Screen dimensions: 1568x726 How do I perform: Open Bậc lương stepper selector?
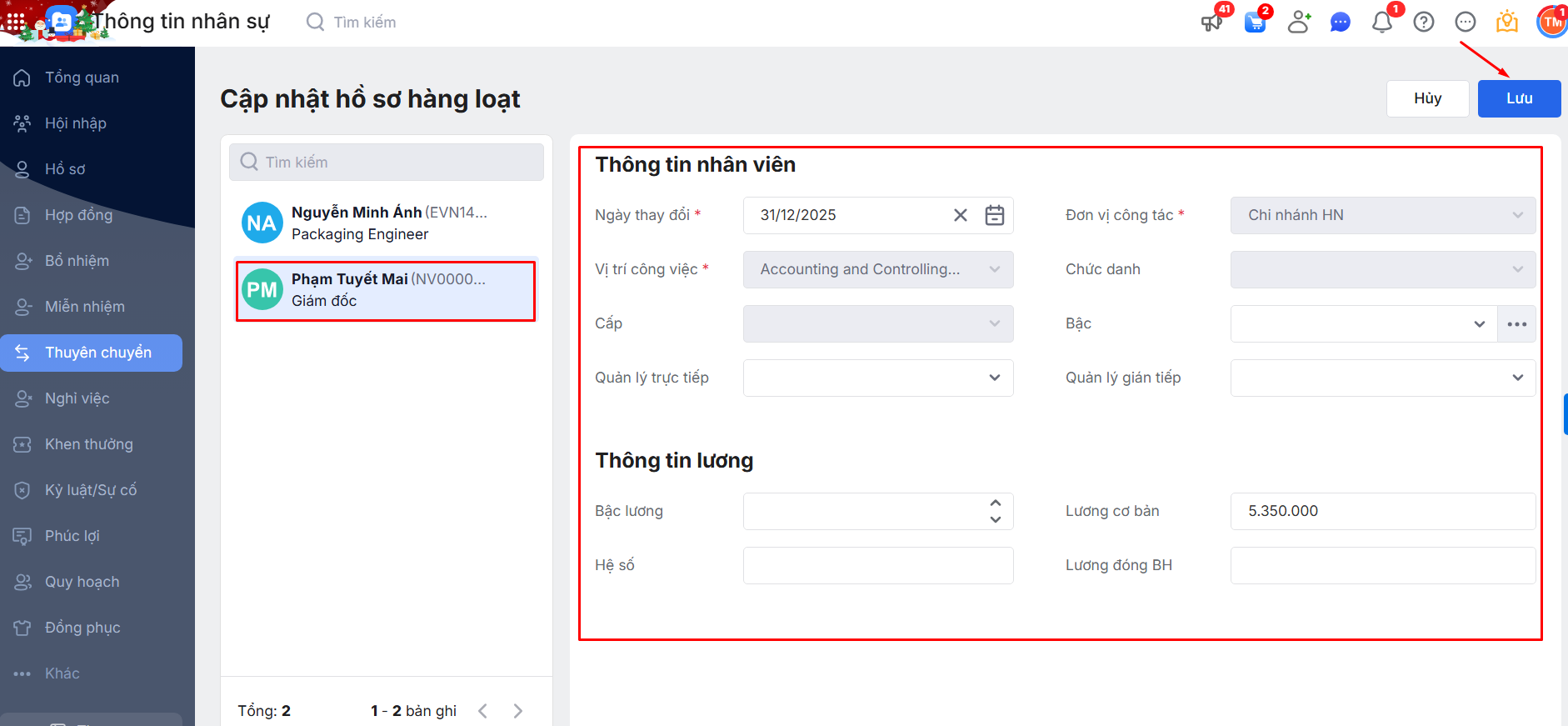tap(995, 511)
